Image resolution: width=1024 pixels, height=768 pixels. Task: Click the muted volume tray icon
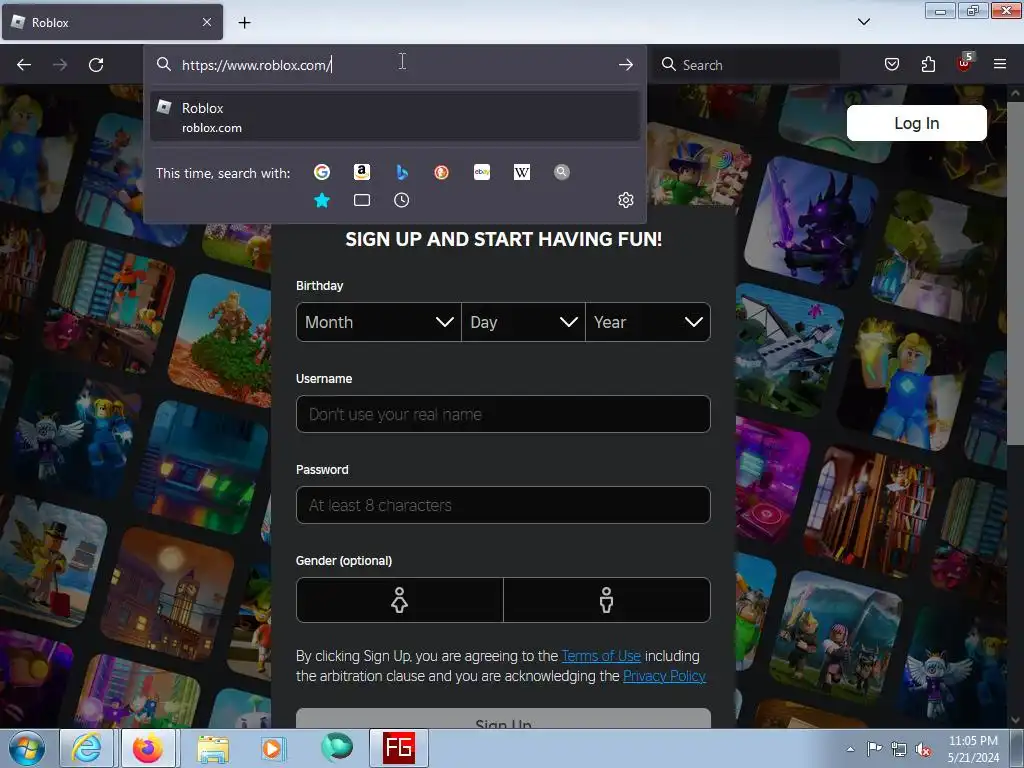click(x=923, y=749)
